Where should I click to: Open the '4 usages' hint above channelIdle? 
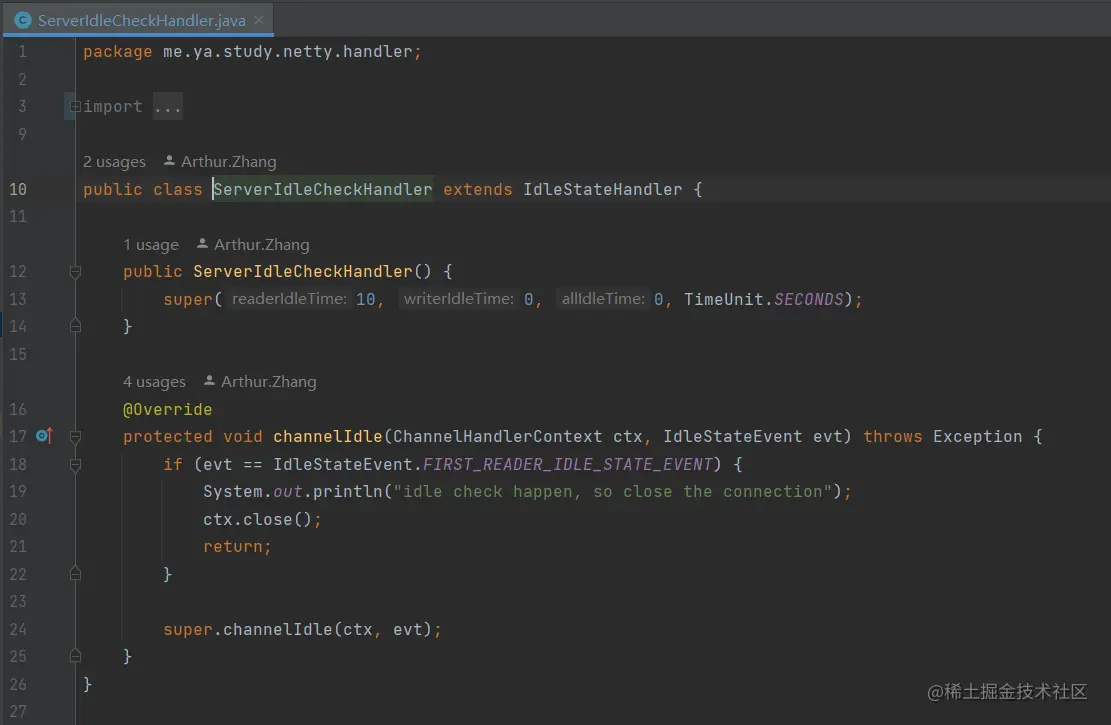tap(154, 381)
